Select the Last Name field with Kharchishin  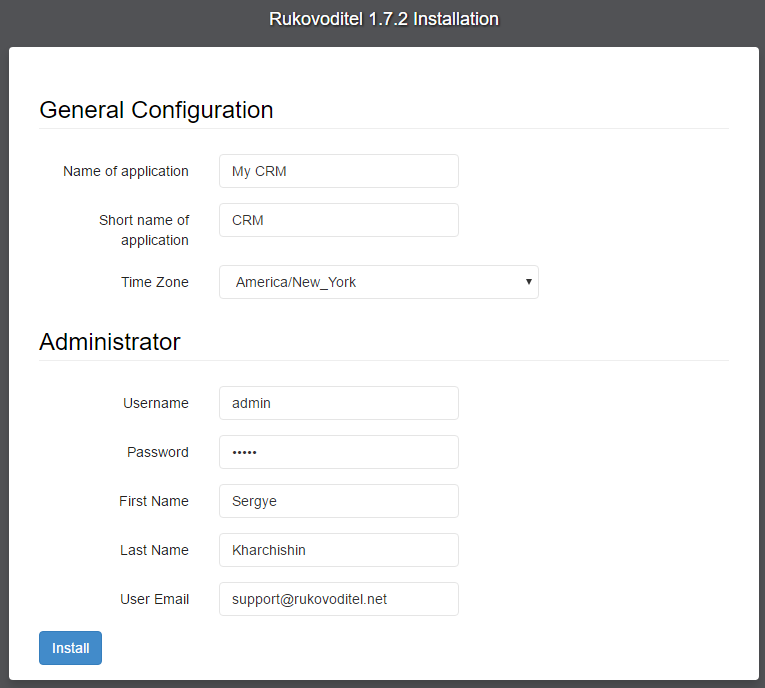(339, 550)
